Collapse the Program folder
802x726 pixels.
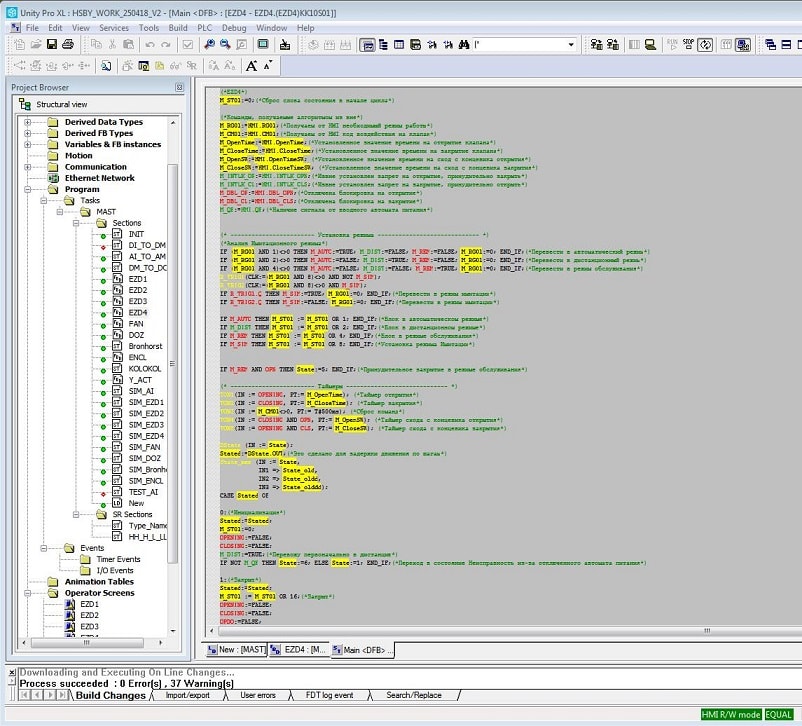pos(28,189)
